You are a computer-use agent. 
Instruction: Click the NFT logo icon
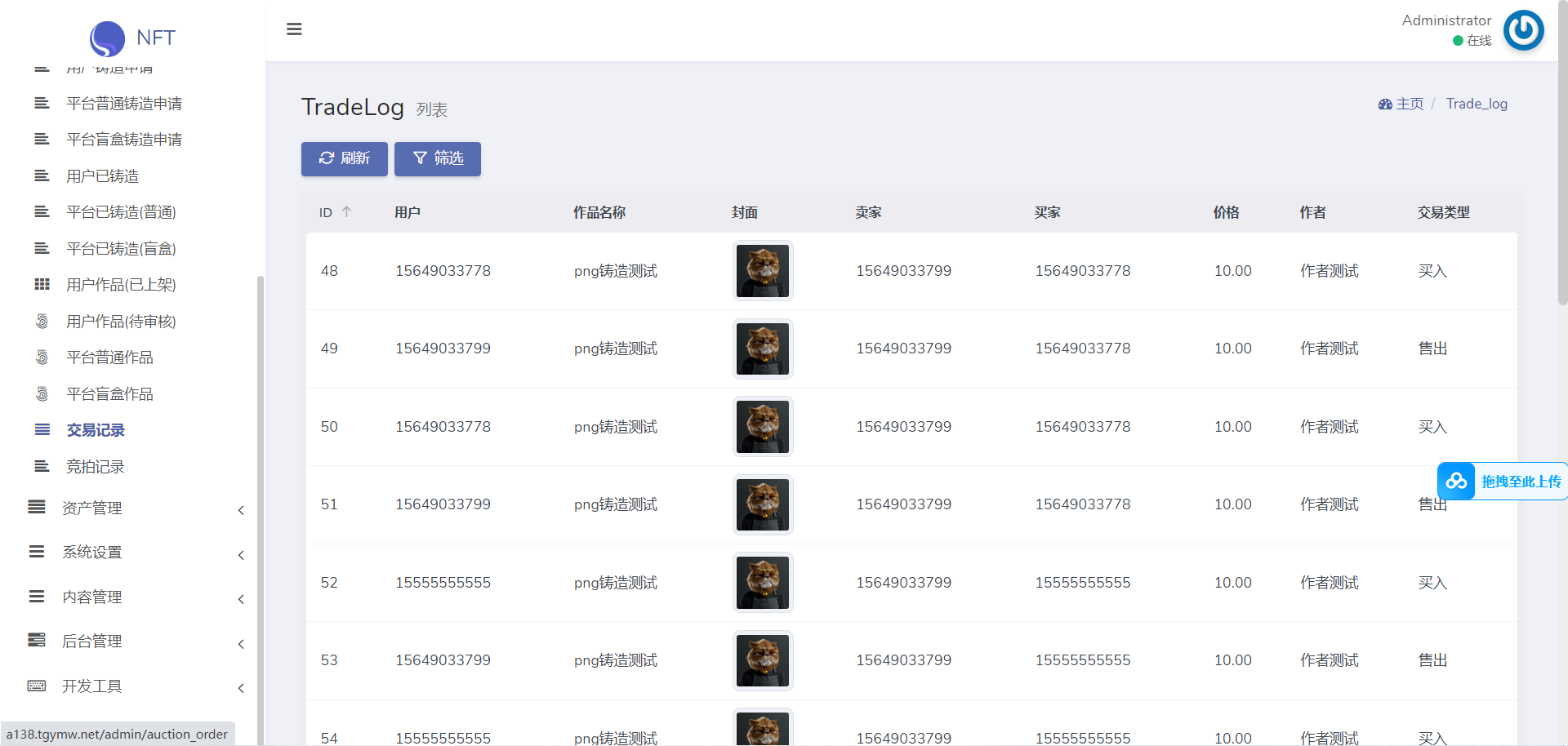point(107,38)
